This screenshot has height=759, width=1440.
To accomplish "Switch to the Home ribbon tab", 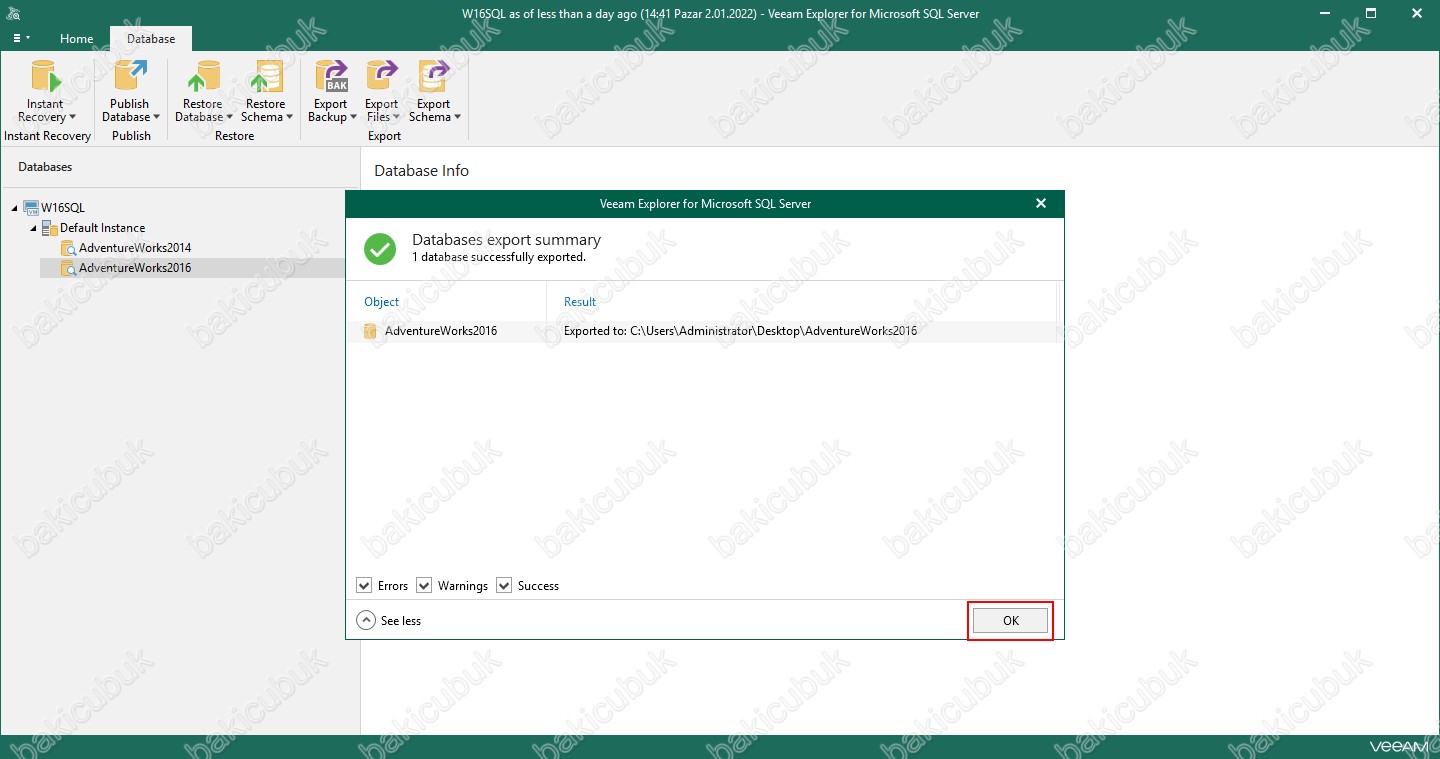I will 76,39.
